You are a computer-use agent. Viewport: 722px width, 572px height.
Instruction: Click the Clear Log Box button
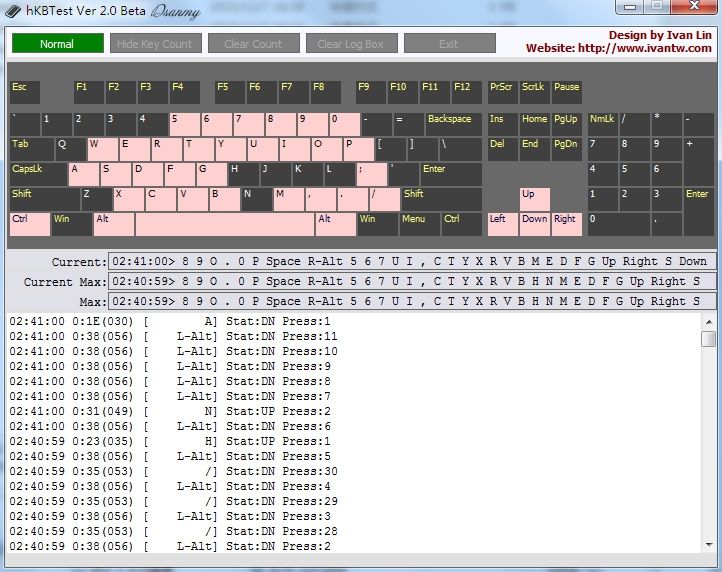coord(351,43)
